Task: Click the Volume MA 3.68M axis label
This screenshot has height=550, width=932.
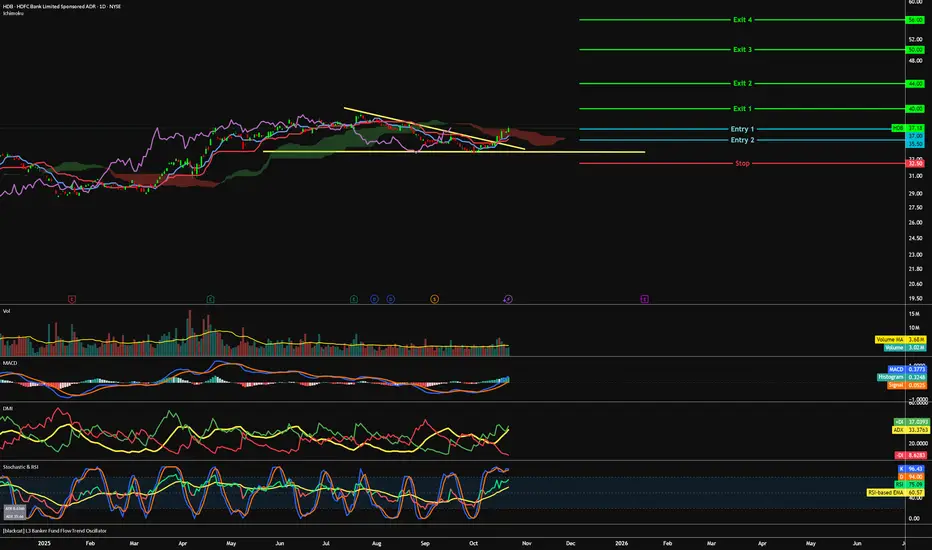Action: click(x=900, y=340)
